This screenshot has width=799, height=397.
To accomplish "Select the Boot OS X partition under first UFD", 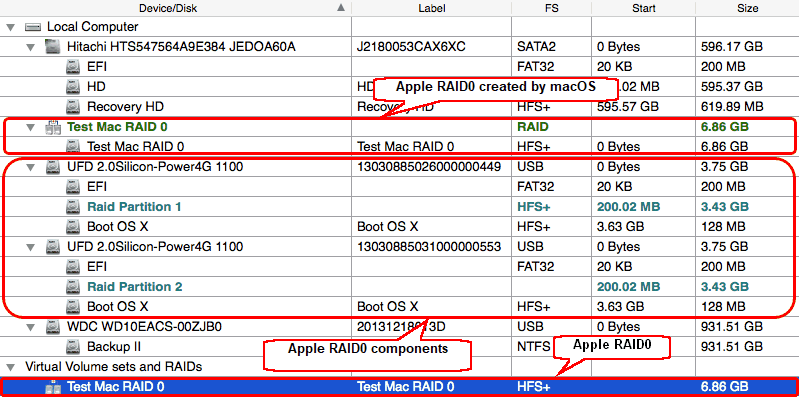I will [x=400, y=227].
